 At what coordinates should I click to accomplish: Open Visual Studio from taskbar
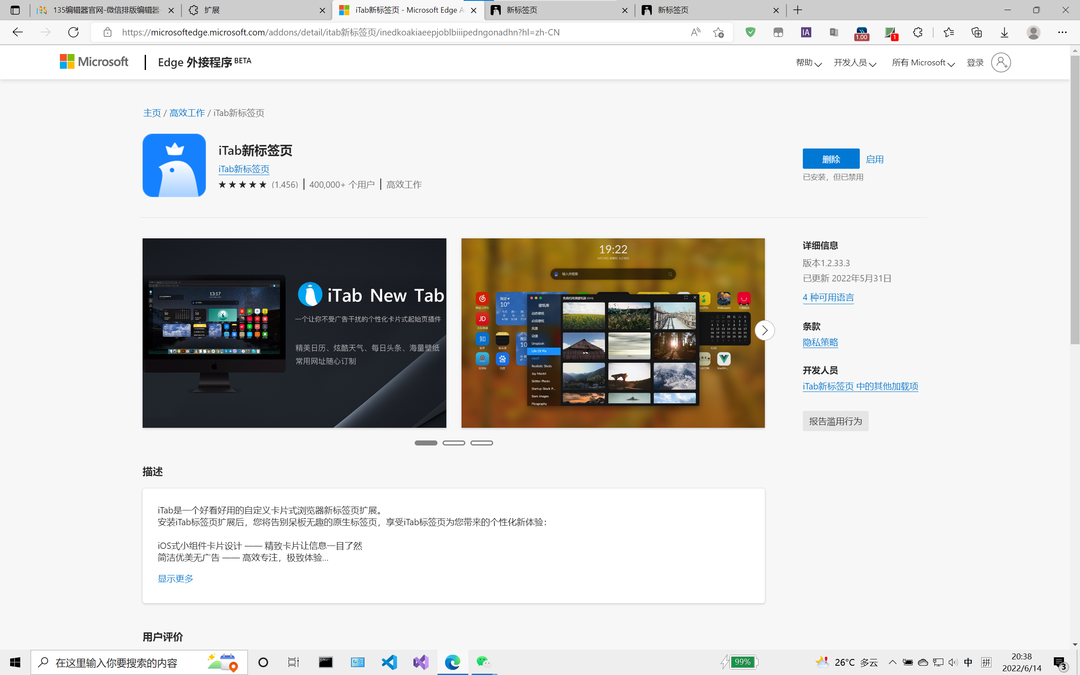tap(421, 662)
